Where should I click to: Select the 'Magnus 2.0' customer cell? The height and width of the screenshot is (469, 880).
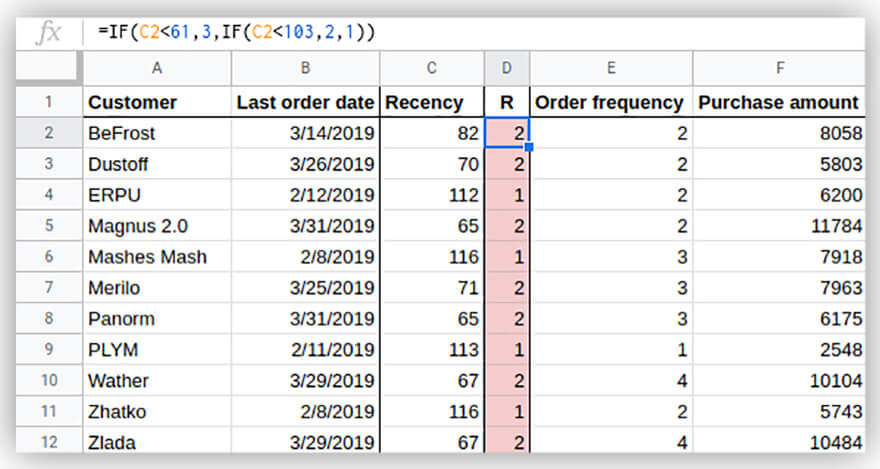(157, 226)
